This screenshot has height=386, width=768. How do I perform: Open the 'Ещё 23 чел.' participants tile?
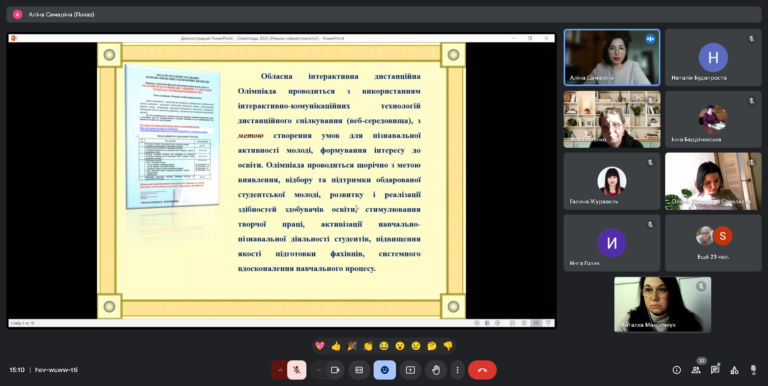pyautogui.click(x=713, y=243)
